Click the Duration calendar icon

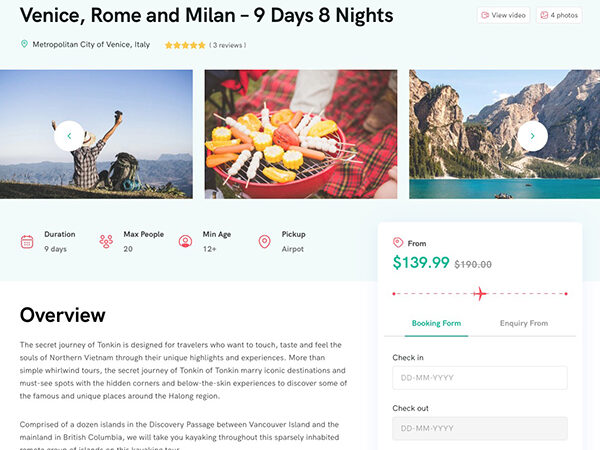(27, 241)
